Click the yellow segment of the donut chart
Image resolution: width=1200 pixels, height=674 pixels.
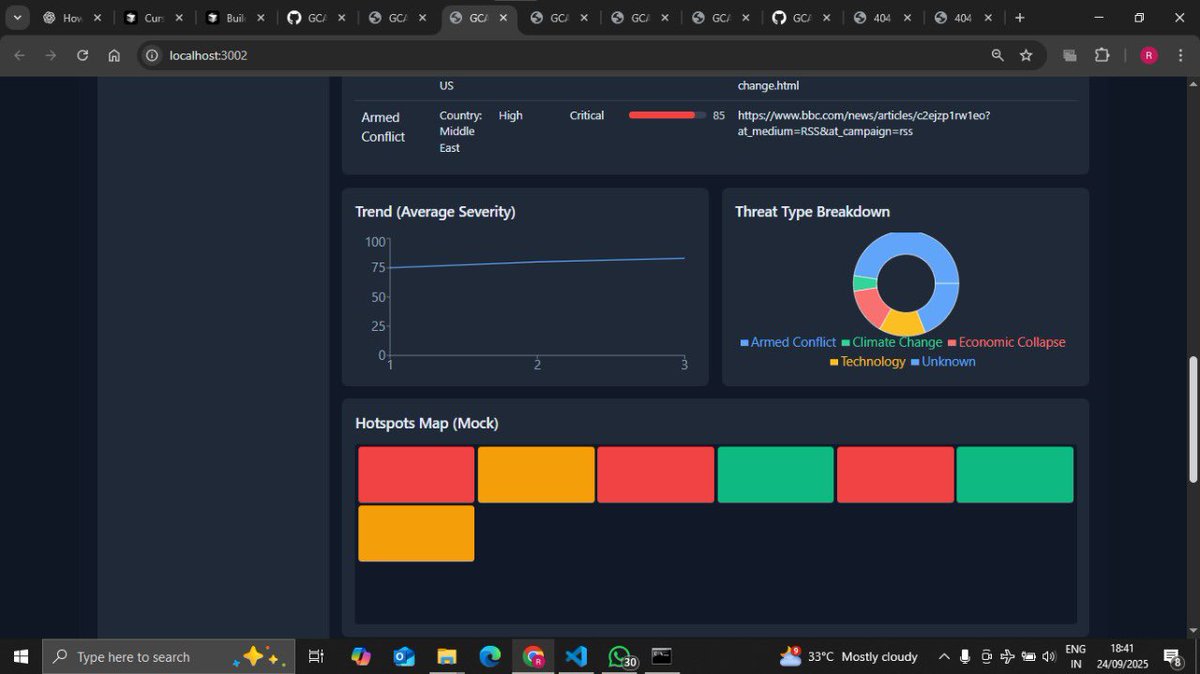pos(903,324)
